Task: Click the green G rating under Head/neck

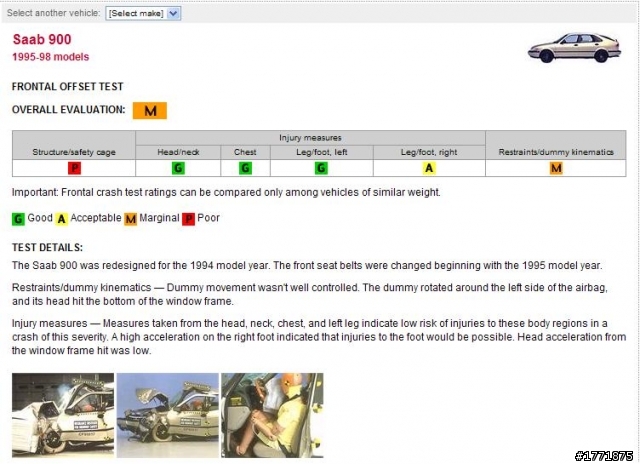Action: point(178,168)
